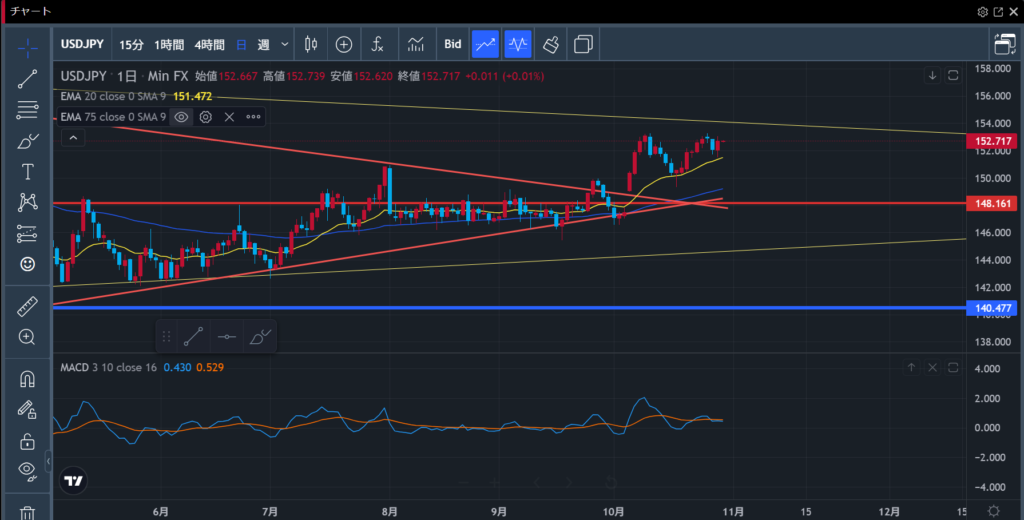Image resolution: width=1024 pixels, height=520 pixels.
Task: Open the emoji icons tool
Action: (27, 264)
